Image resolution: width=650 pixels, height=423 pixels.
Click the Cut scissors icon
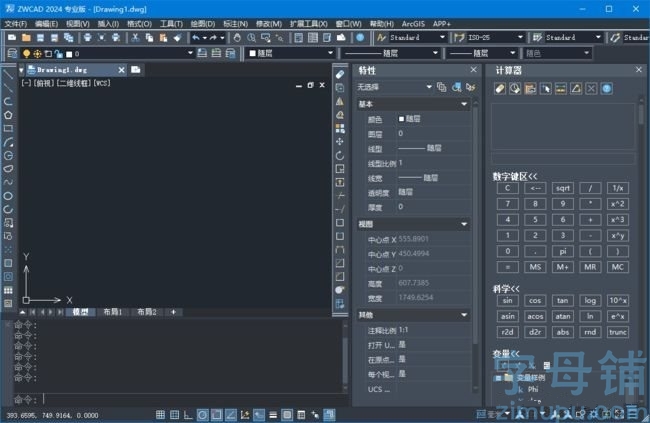tap(135, 37)
